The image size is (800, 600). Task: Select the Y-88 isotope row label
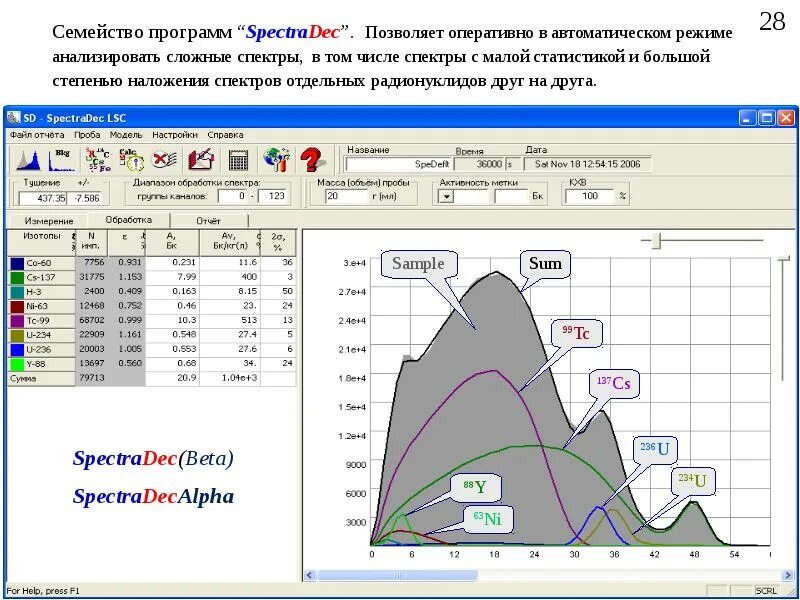tap(36, 364)
